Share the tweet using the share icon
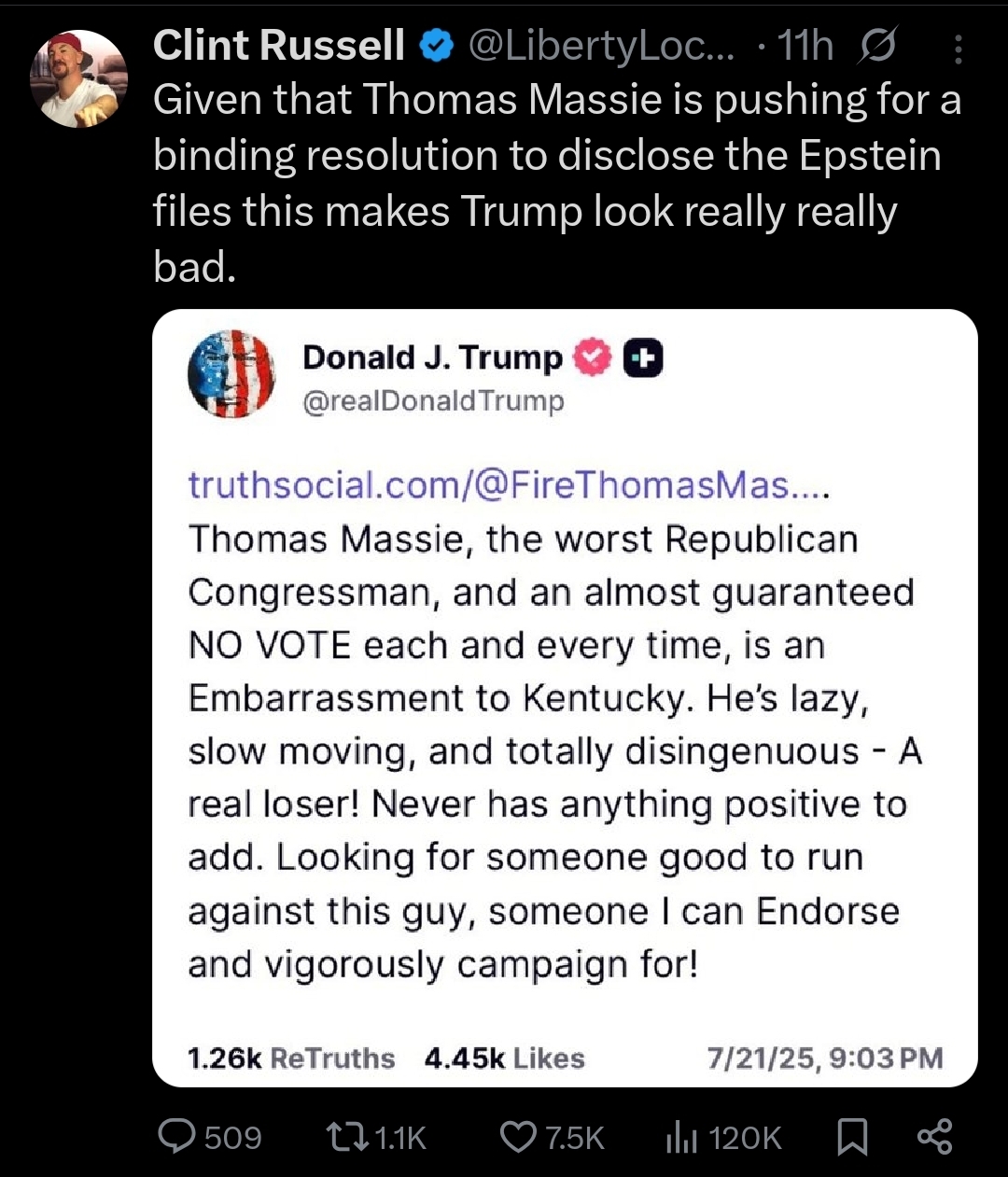Image resolution: width=1008 pixels, height=1177 pixels. coord(934,1136)
